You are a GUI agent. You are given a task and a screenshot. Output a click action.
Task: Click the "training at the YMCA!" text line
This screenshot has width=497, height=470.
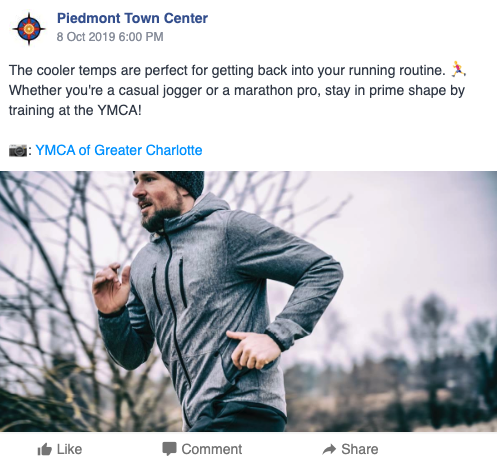point(75,110)
